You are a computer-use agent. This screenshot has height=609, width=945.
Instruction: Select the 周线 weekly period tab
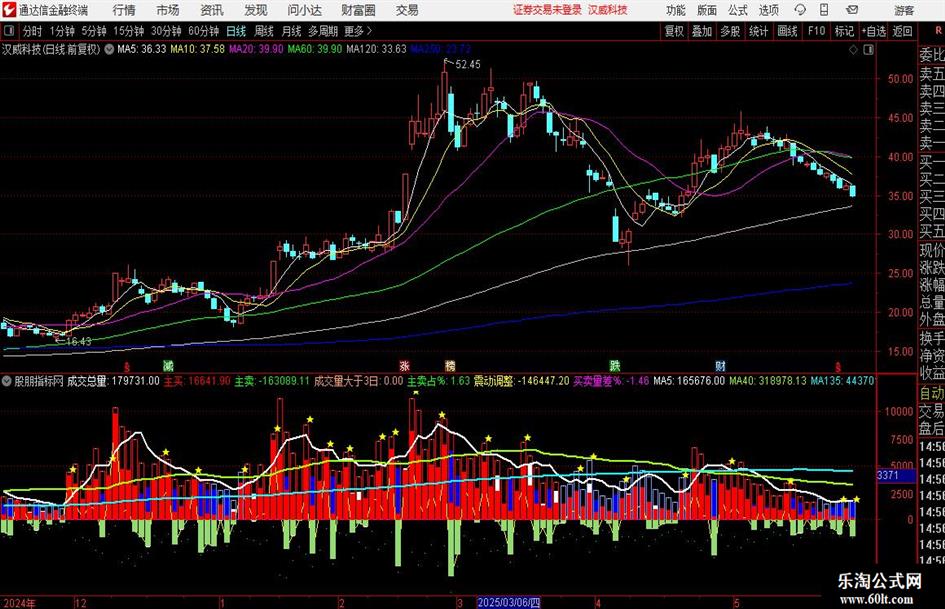264,31
